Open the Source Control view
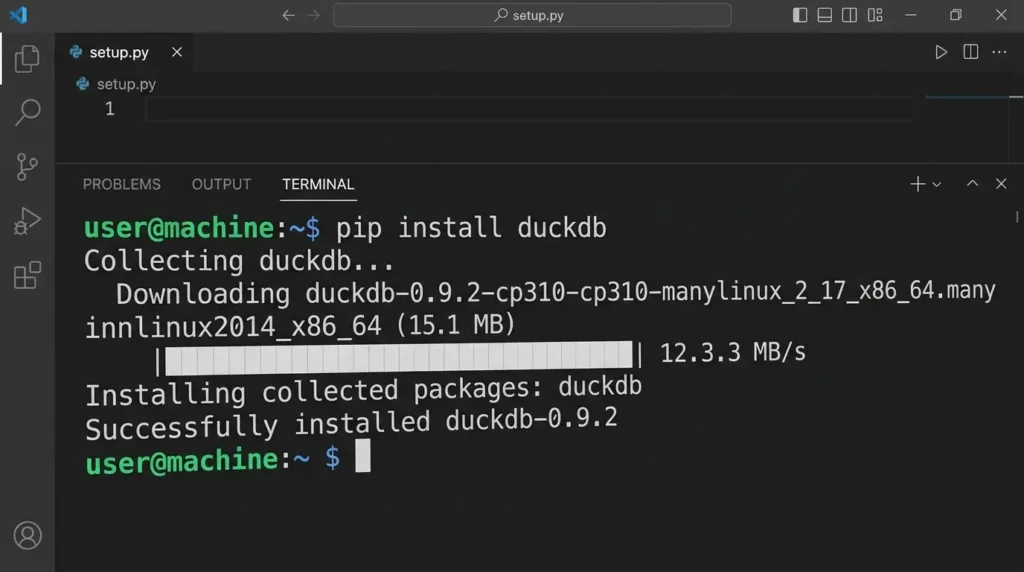The image size is (1024, 572). [x=27, y=167]
